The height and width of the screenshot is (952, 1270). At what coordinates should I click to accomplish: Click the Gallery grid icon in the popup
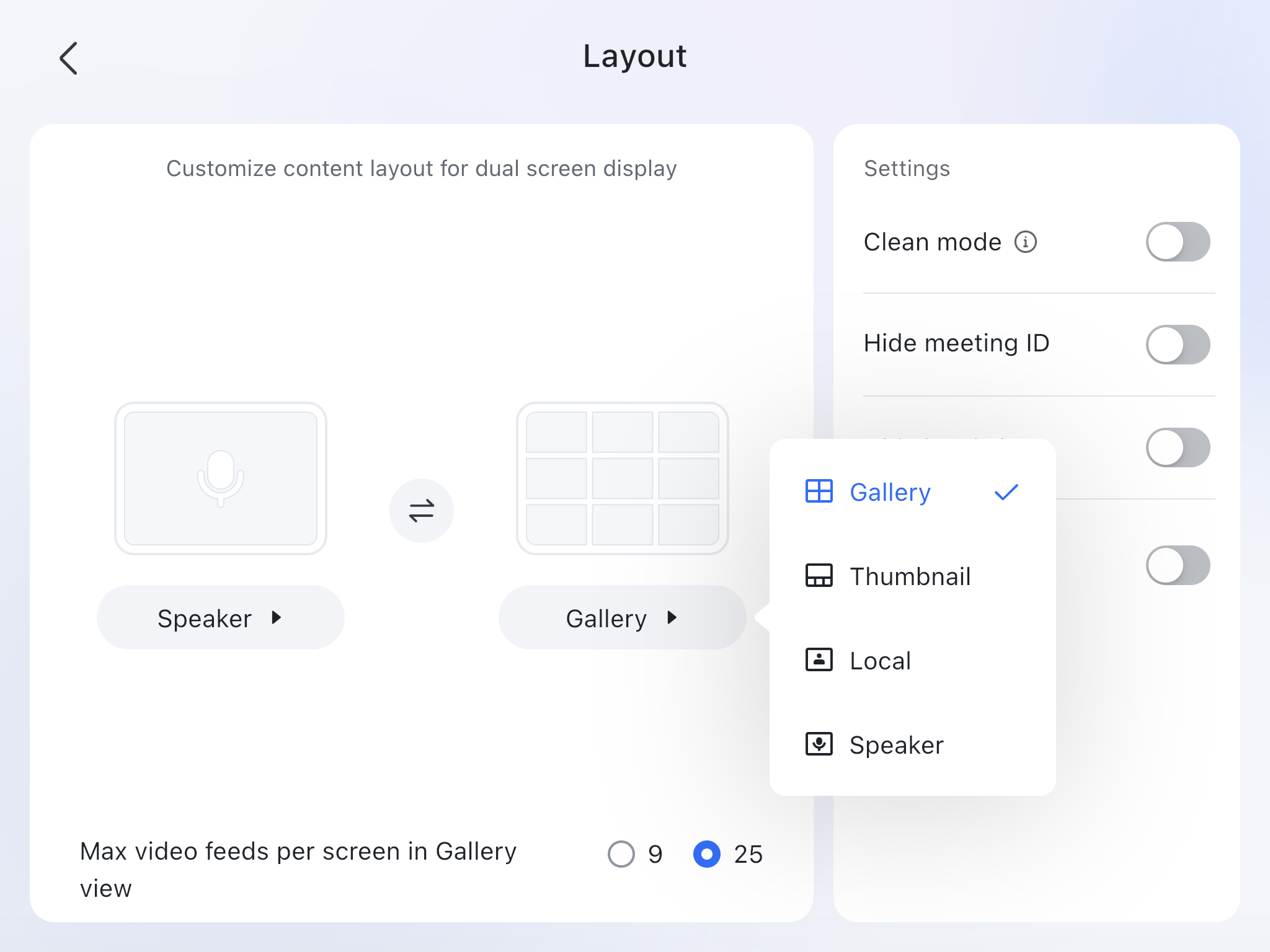(x=820, y=491)
